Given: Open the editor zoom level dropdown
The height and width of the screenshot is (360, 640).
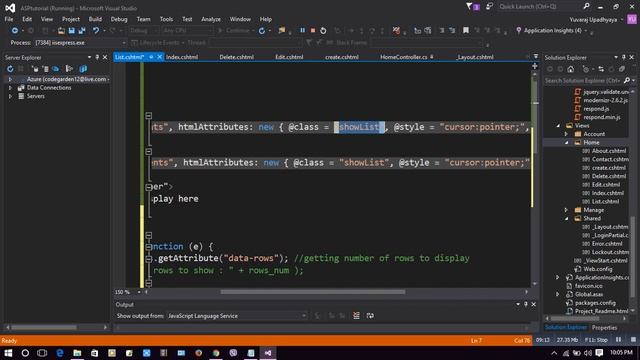Looking at the screenshot, I should pos(139,292).
